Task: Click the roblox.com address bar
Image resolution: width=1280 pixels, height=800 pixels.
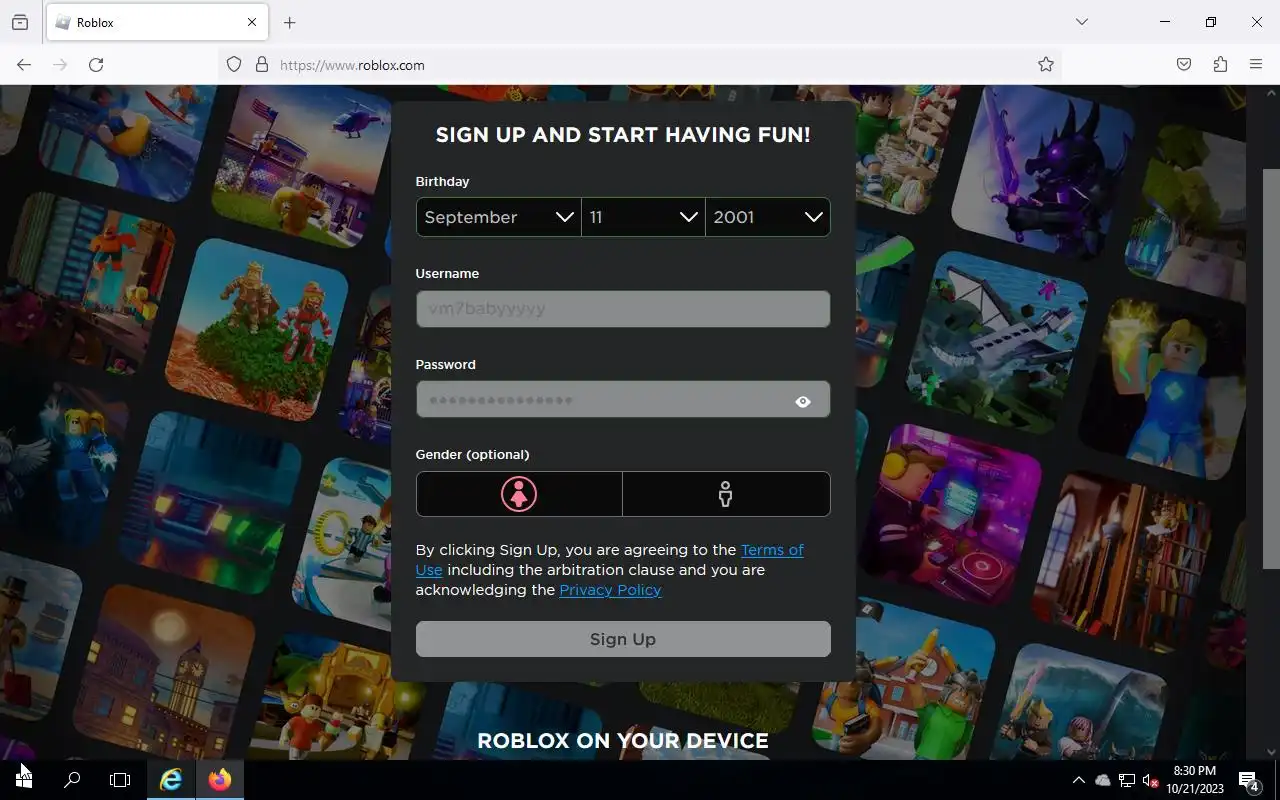Action: pos(640,64)
